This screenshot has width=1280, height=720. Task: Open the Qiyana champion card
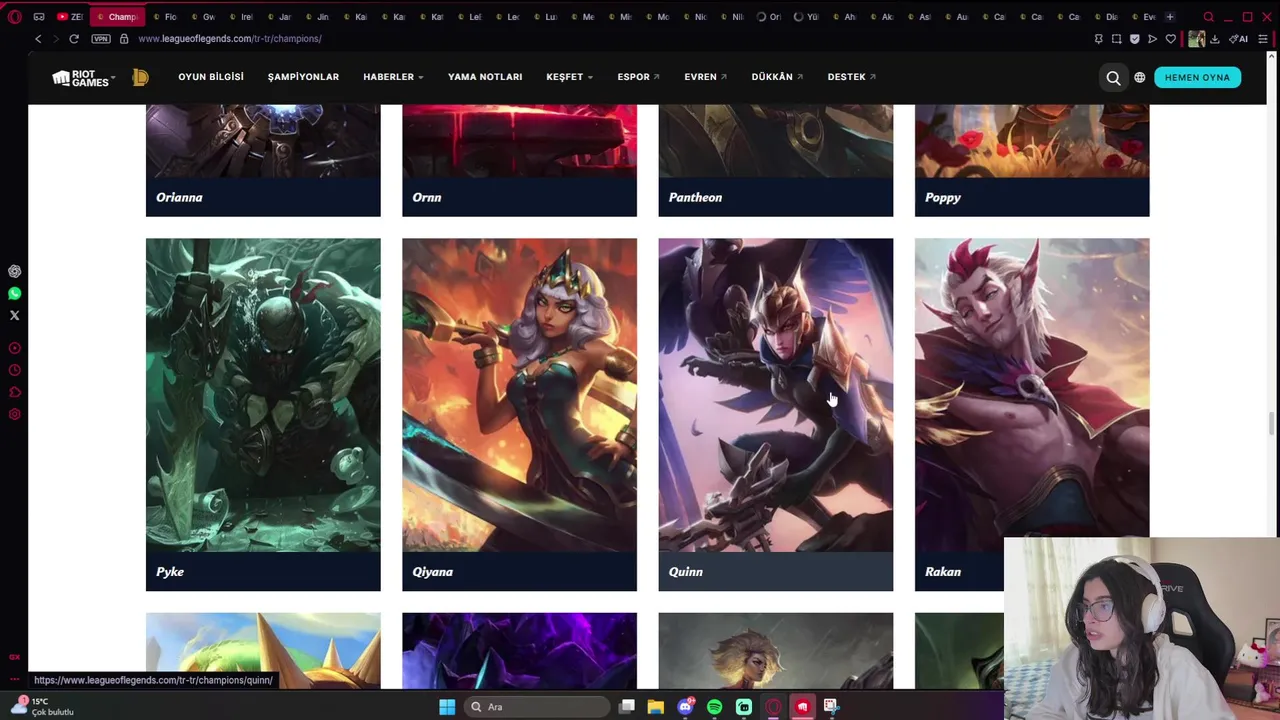(519, 414)
